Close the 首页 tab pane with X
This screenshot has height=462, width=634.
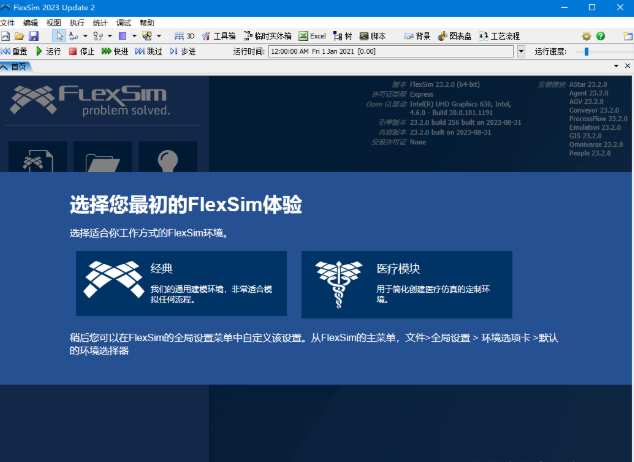coord(628,66)
